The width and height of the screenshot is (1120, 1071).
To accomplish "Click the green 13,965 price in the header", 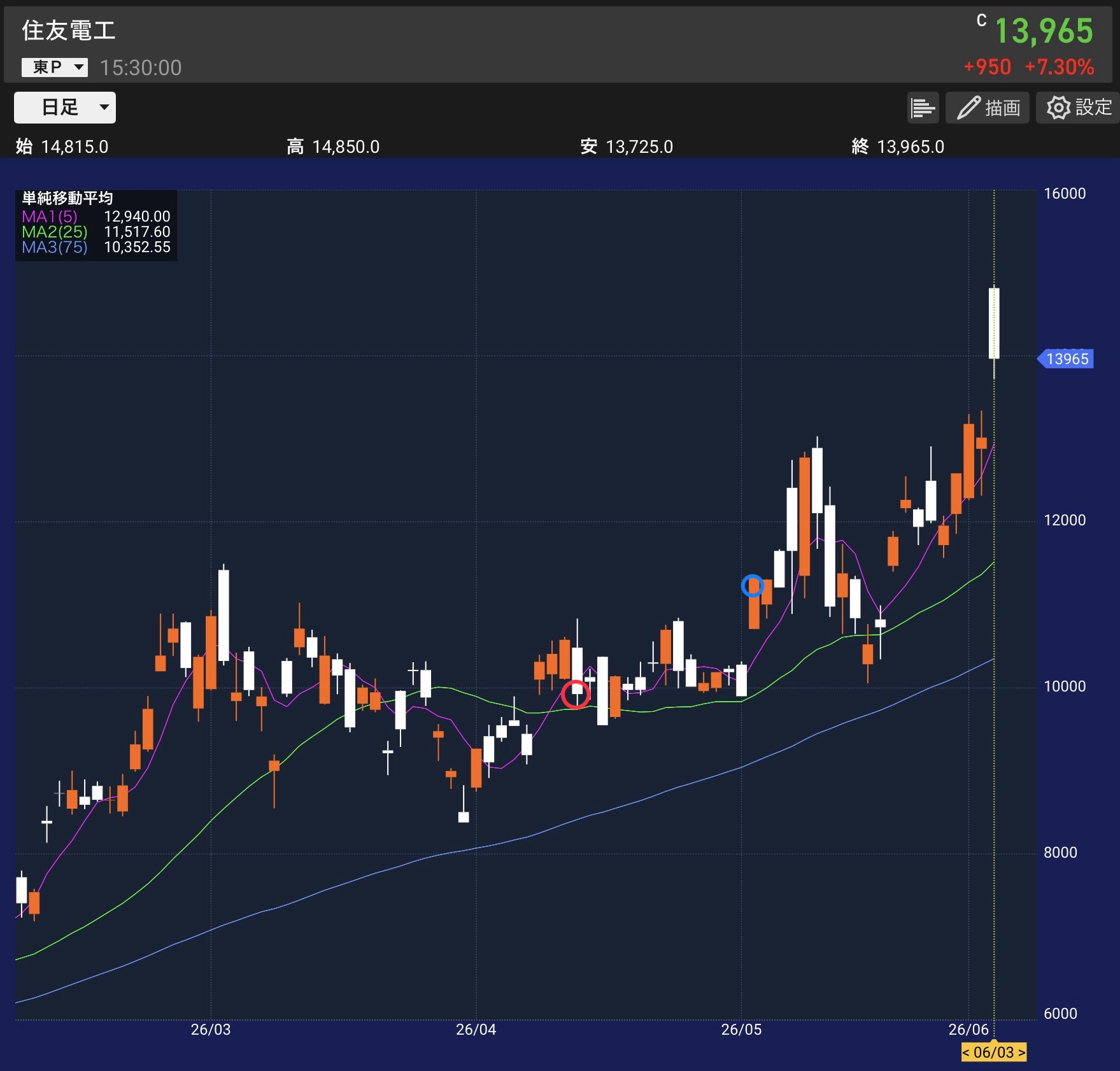I will [1044, 31].
